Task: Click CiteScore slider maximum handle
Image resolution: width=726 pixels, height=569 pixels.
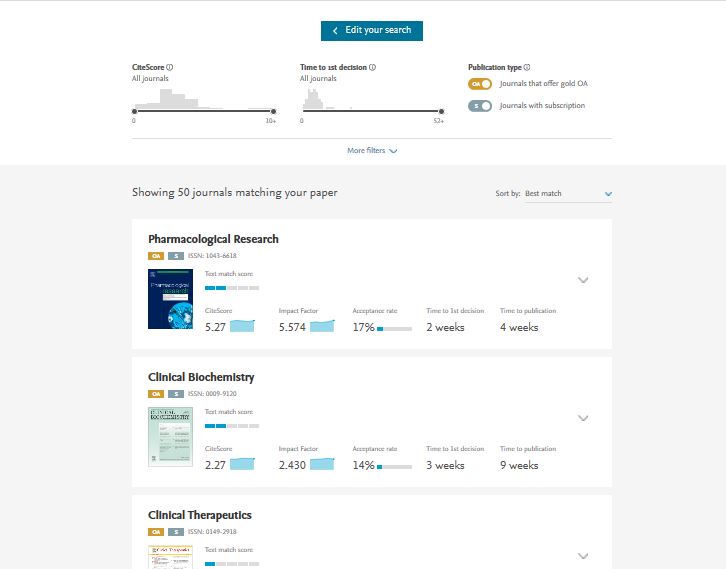Action: 274,111
